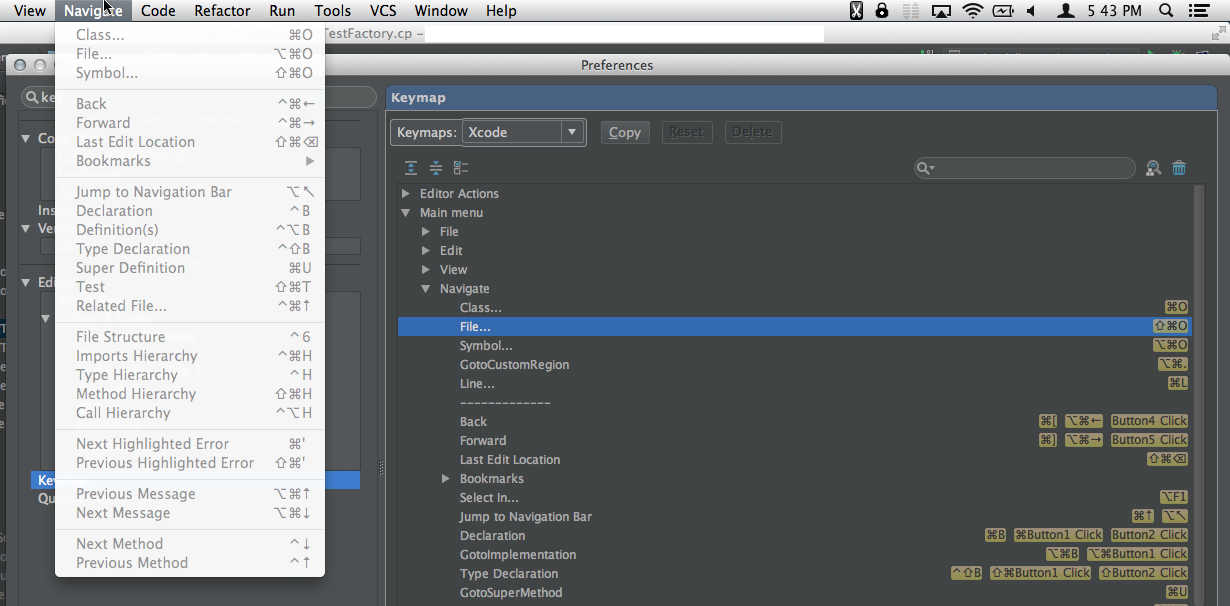Viewport: 1230px width, 606px height.
Task: Click magnifier icon inside keymap search field
Action: coord(924,169)
